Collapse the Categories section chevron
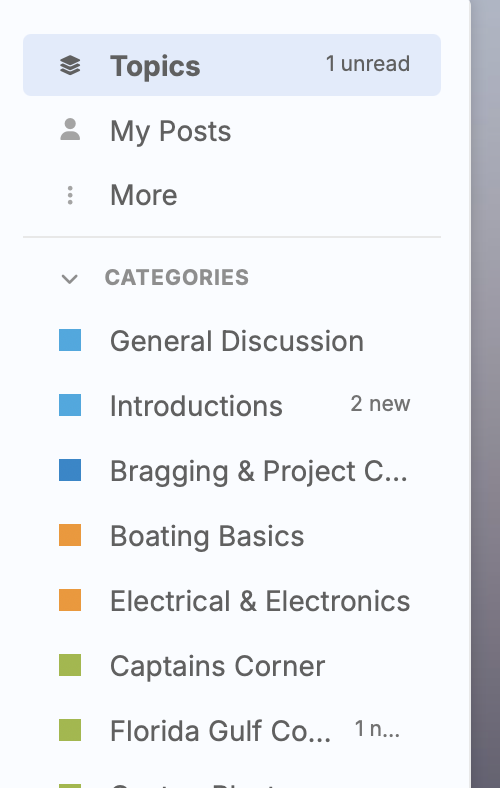The height and width of the screenshot is (788, 500). coord(69,278)
